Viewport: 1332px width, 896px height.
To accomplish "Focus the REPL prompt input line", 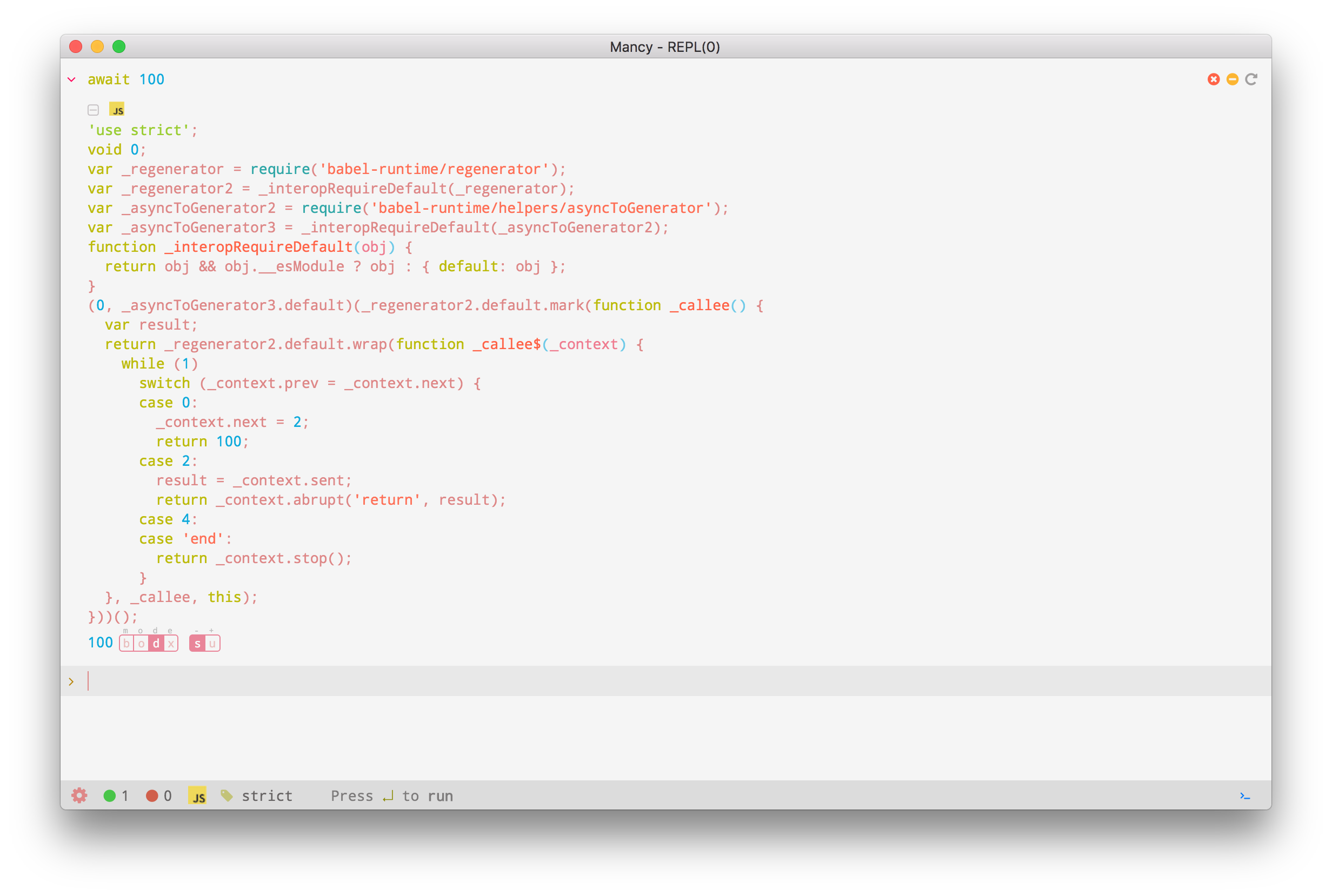I will coord(572,680).
